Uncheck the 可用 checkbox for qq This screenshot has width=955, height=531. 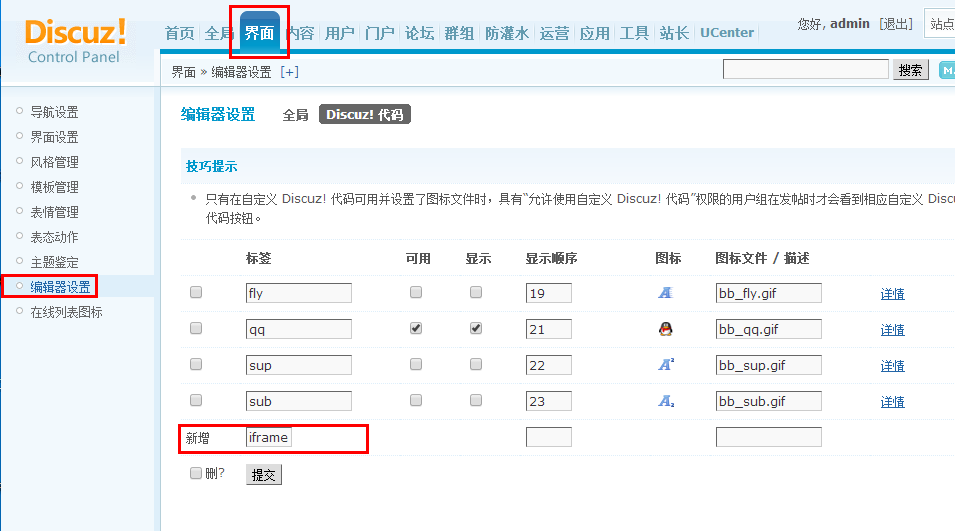pyautogui.click(x=416, y=328)
